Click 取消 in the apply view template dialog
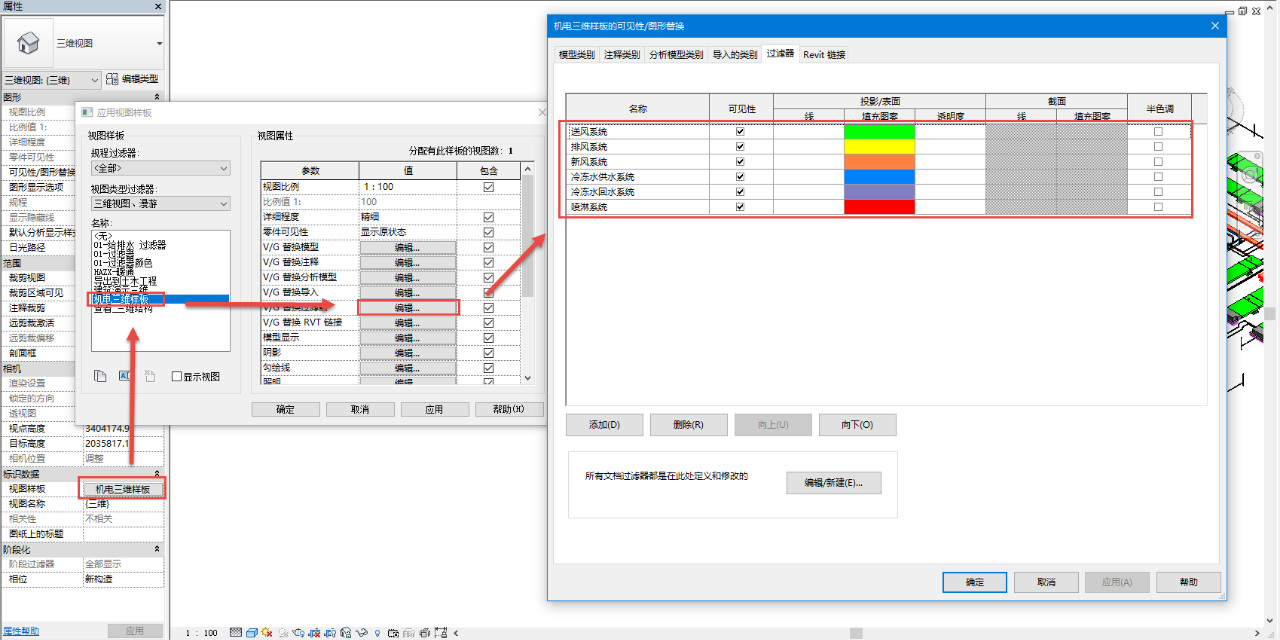The height and width of the screenshot is (640, 1280). pos(360,410)
